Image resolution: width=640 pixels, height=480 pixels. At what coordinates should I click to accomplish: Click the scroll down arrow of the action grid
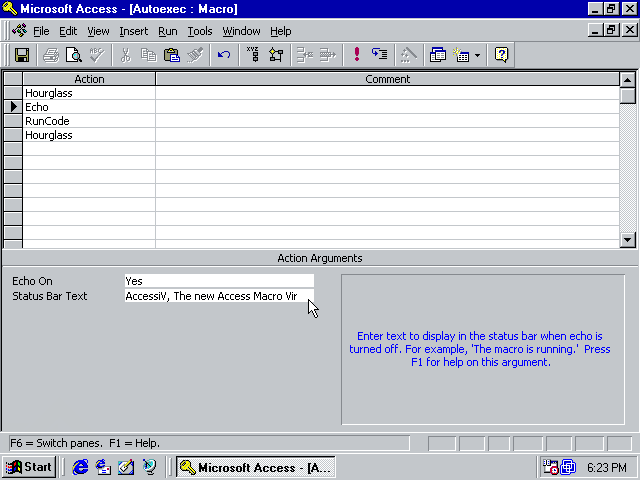point(627,240)
